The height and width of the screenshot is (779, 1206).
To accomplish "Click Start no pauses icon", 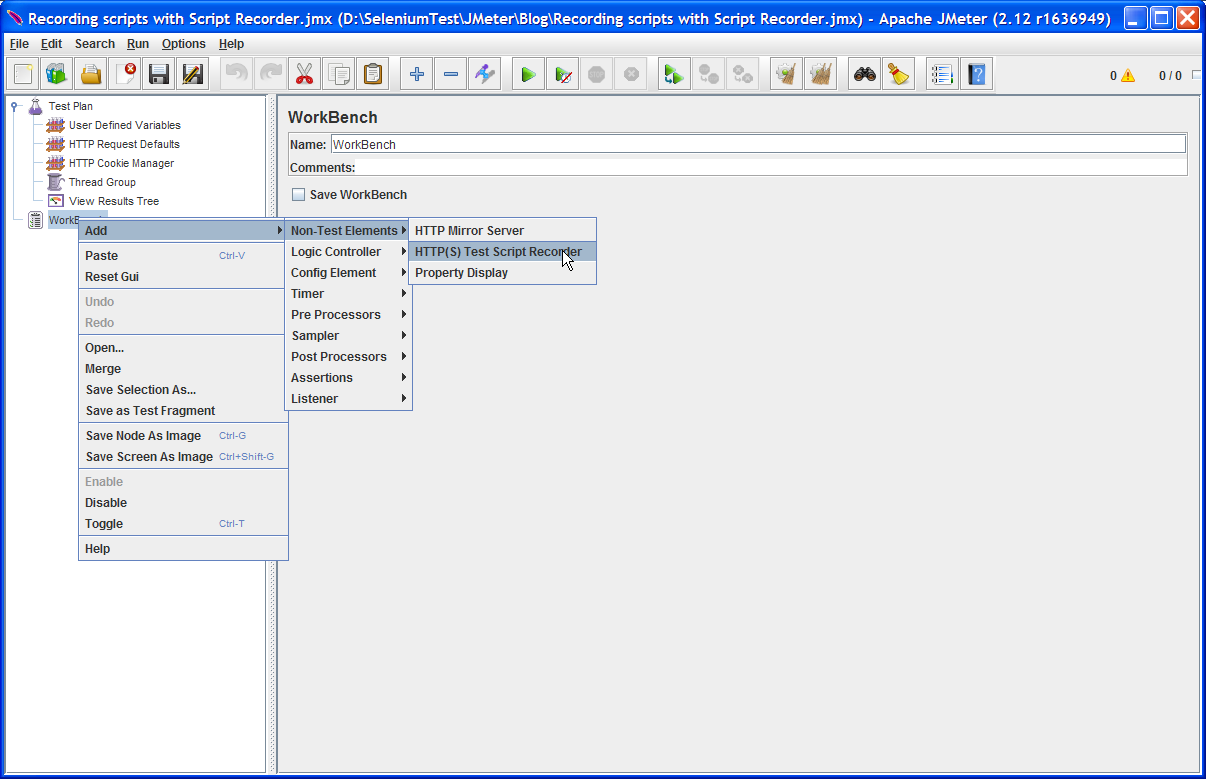I will tap(563, 74).
